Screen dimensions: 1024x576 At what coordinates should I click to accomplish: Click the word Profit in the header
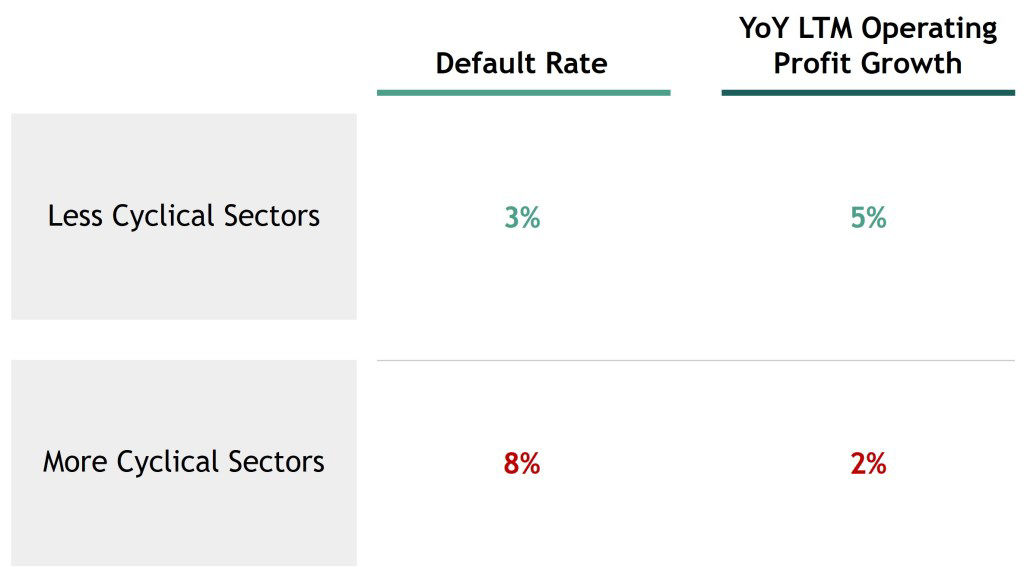pyautogui.click(x=816, y=64)
